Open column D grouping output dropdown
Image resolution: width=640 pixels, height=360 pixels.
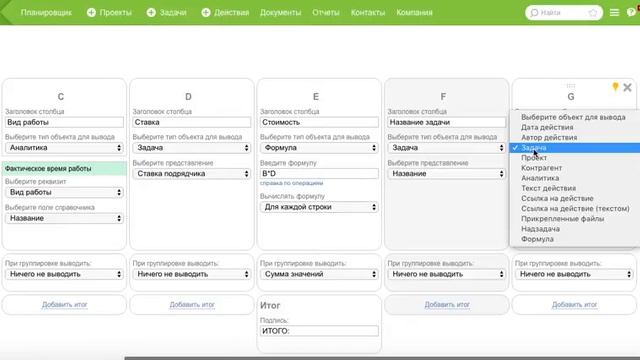pyautogui.click(x=191, y=274)
